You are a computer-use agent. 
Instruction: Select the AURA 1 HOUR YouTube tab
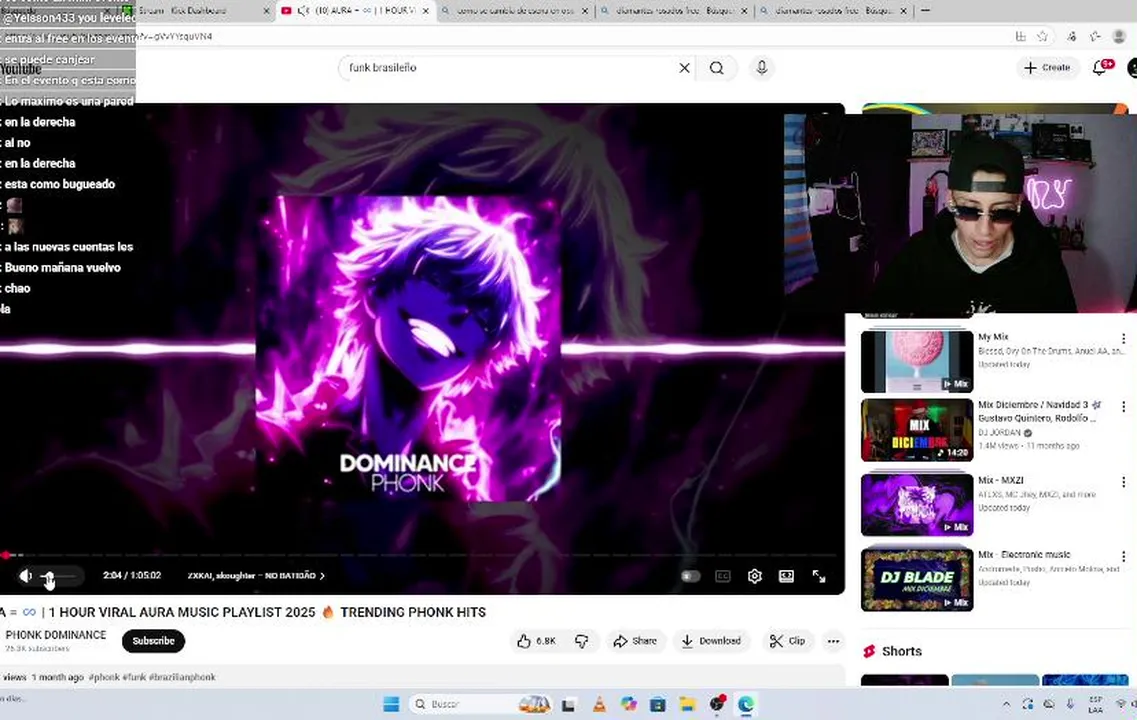(x=355, y=11)
